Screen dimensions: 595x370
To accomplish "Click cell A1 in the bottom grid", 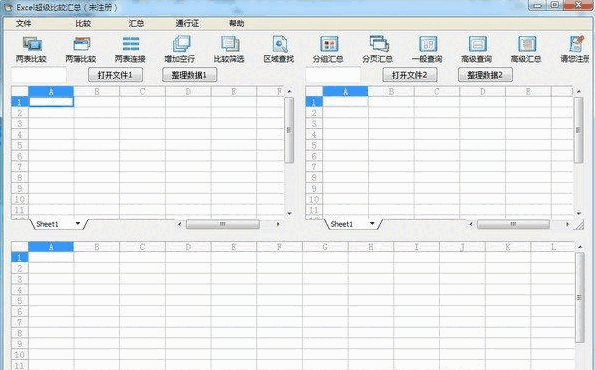I will [51, 258].
